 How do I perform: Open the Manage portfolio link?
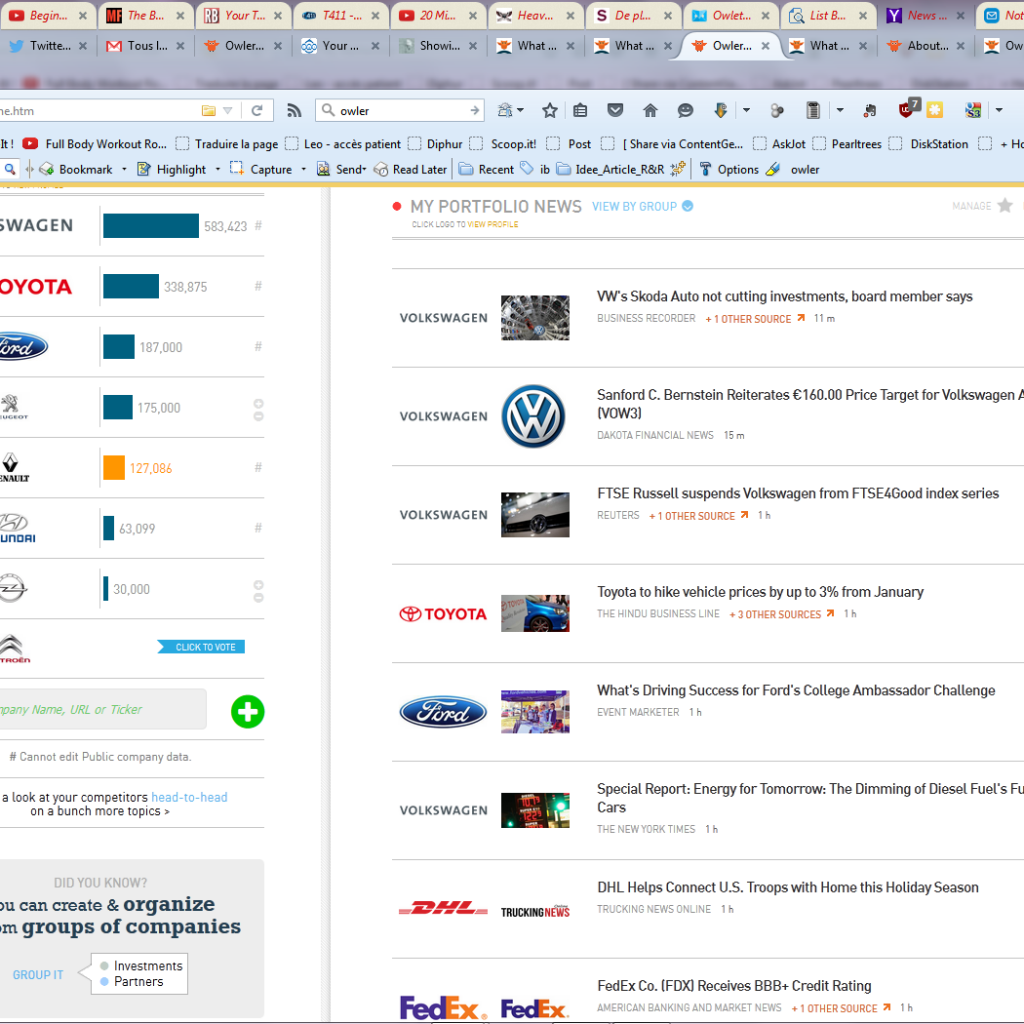[972, 206]
